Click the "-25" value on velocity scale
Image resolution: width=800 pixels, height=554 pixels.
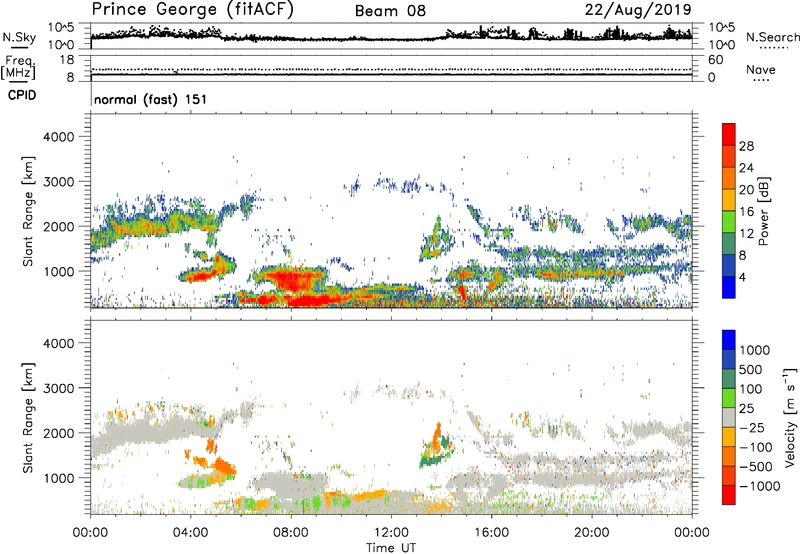[x=752, y=428]
